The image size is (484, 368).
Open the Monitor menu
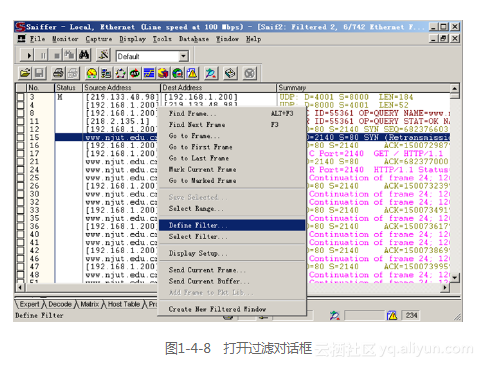pyautogui.click(x=65, y=39)
